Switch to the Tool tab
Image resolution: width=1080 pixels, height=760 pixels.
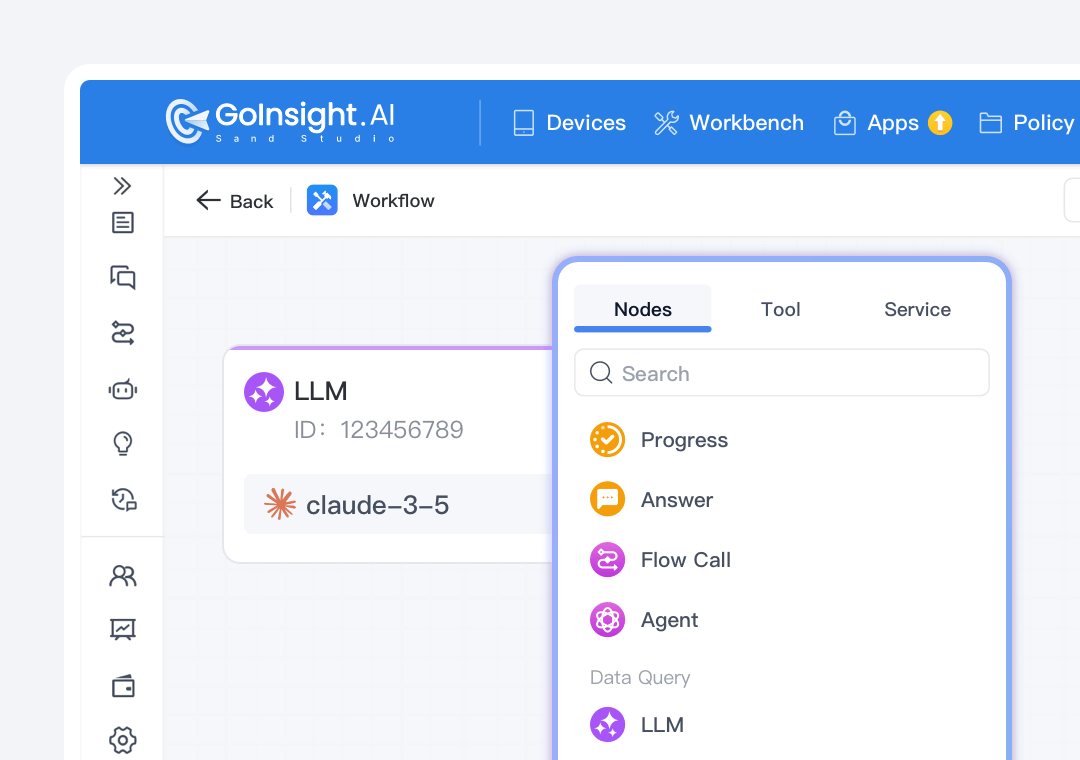[x=780, y=309]
